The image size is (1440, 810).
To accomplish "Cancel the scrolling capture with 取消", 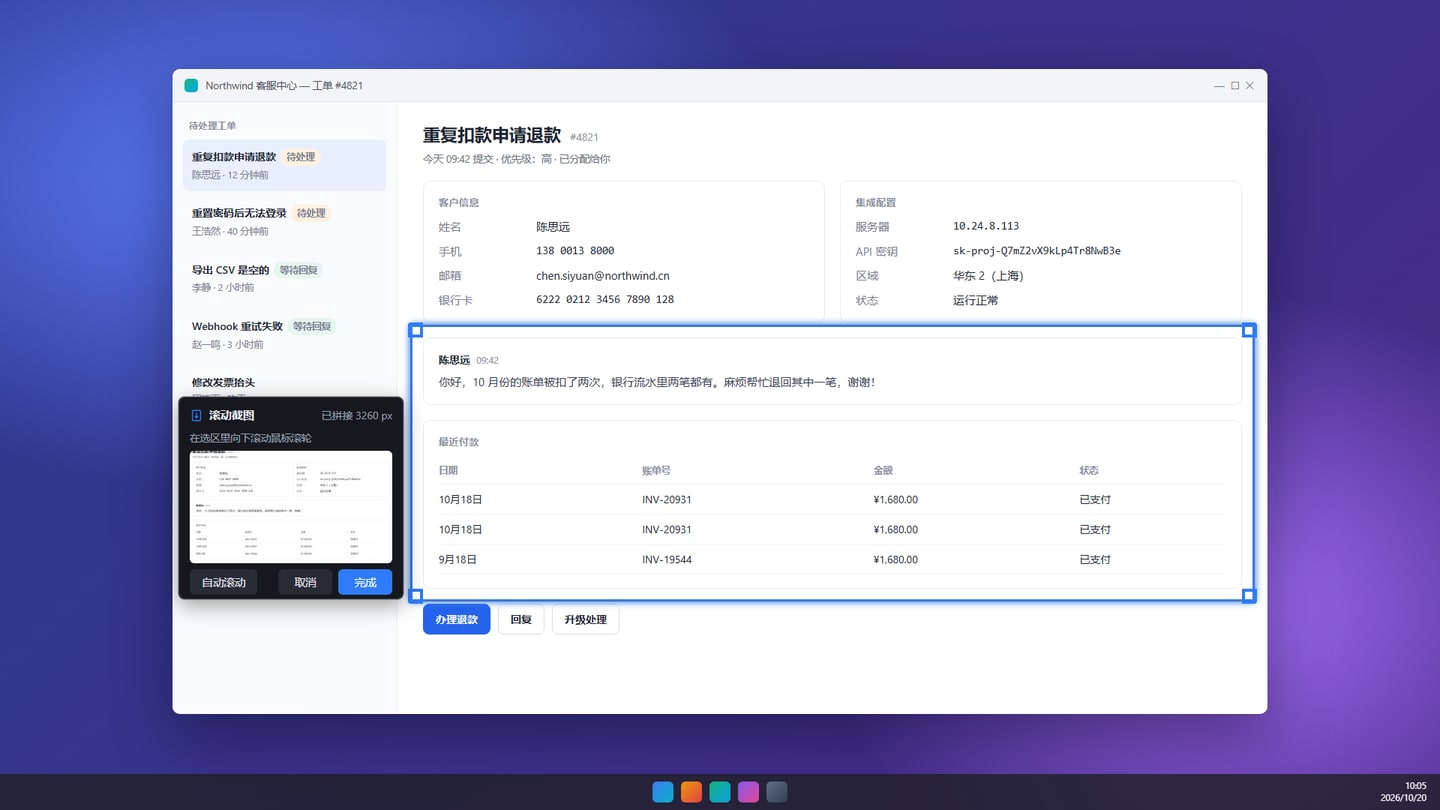I will click(305, 582).
